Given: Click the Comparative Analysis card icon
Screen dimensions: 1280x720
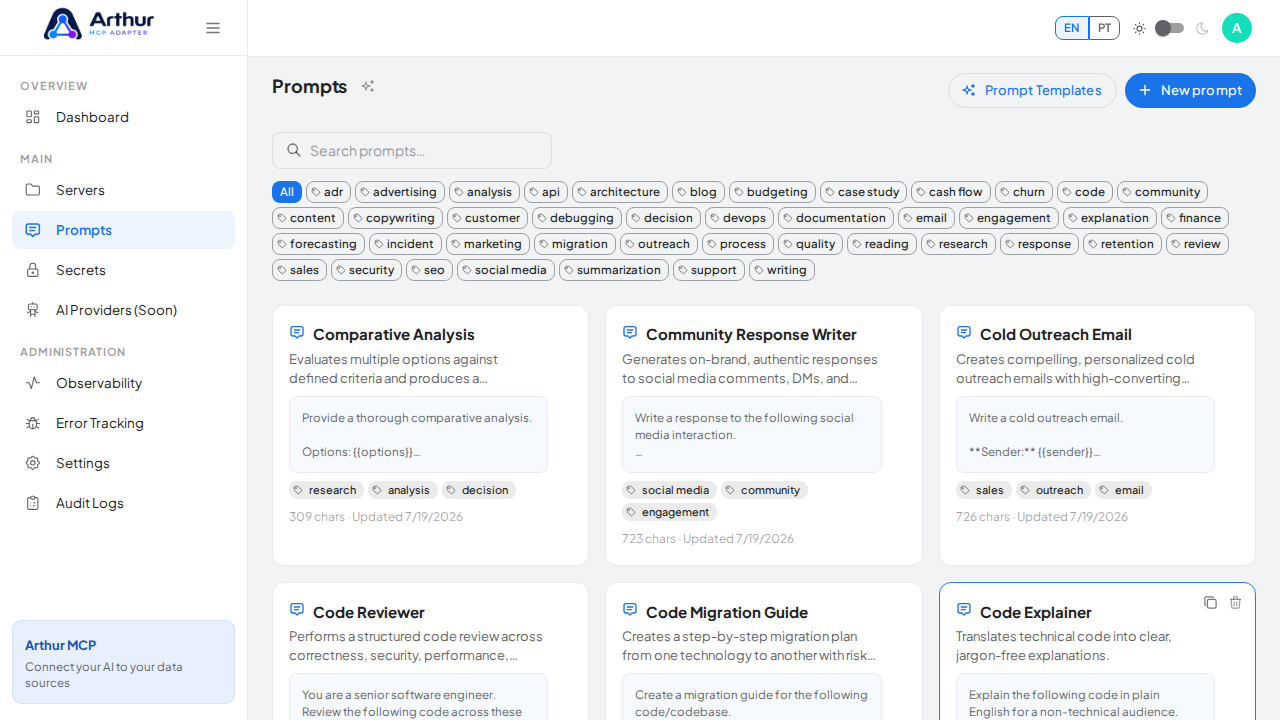Looking at the screenshot, I should pyautogui.click(x=297, y=332).
